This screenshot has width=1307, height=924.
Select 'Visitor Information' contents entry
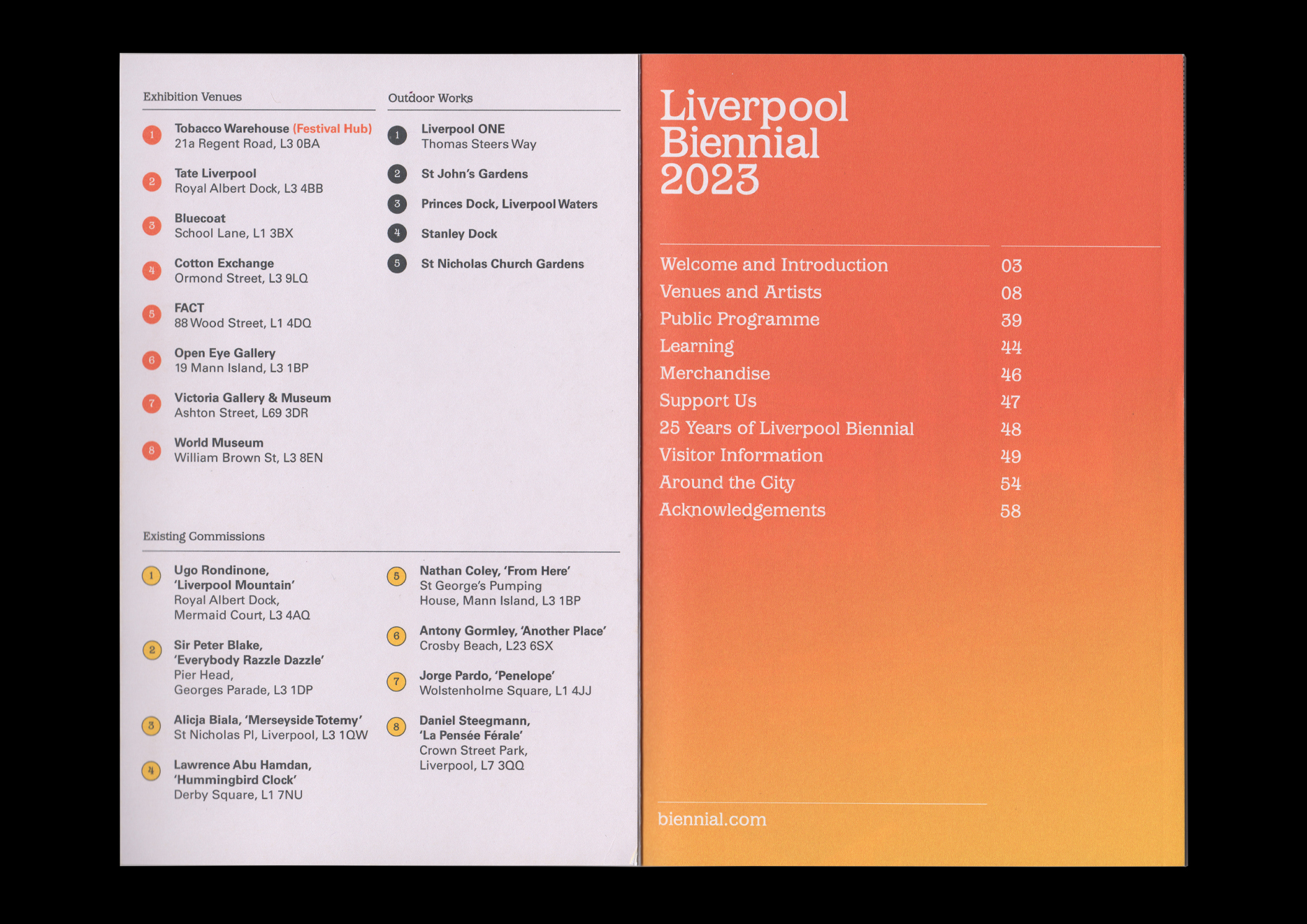coord(742,456)
